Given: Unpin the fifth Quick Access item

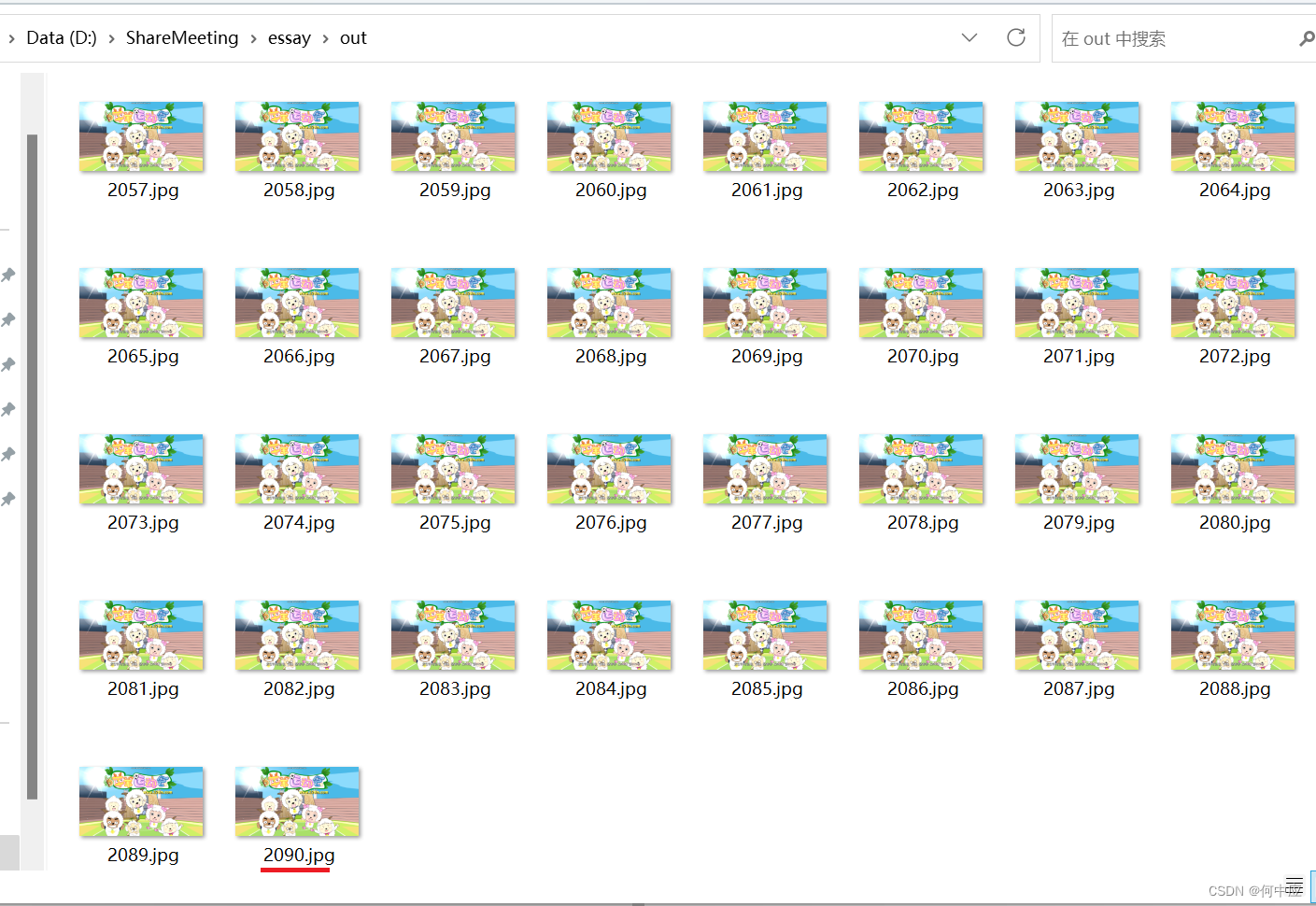Looking at the screenshot, I should [x=9, y=454].
